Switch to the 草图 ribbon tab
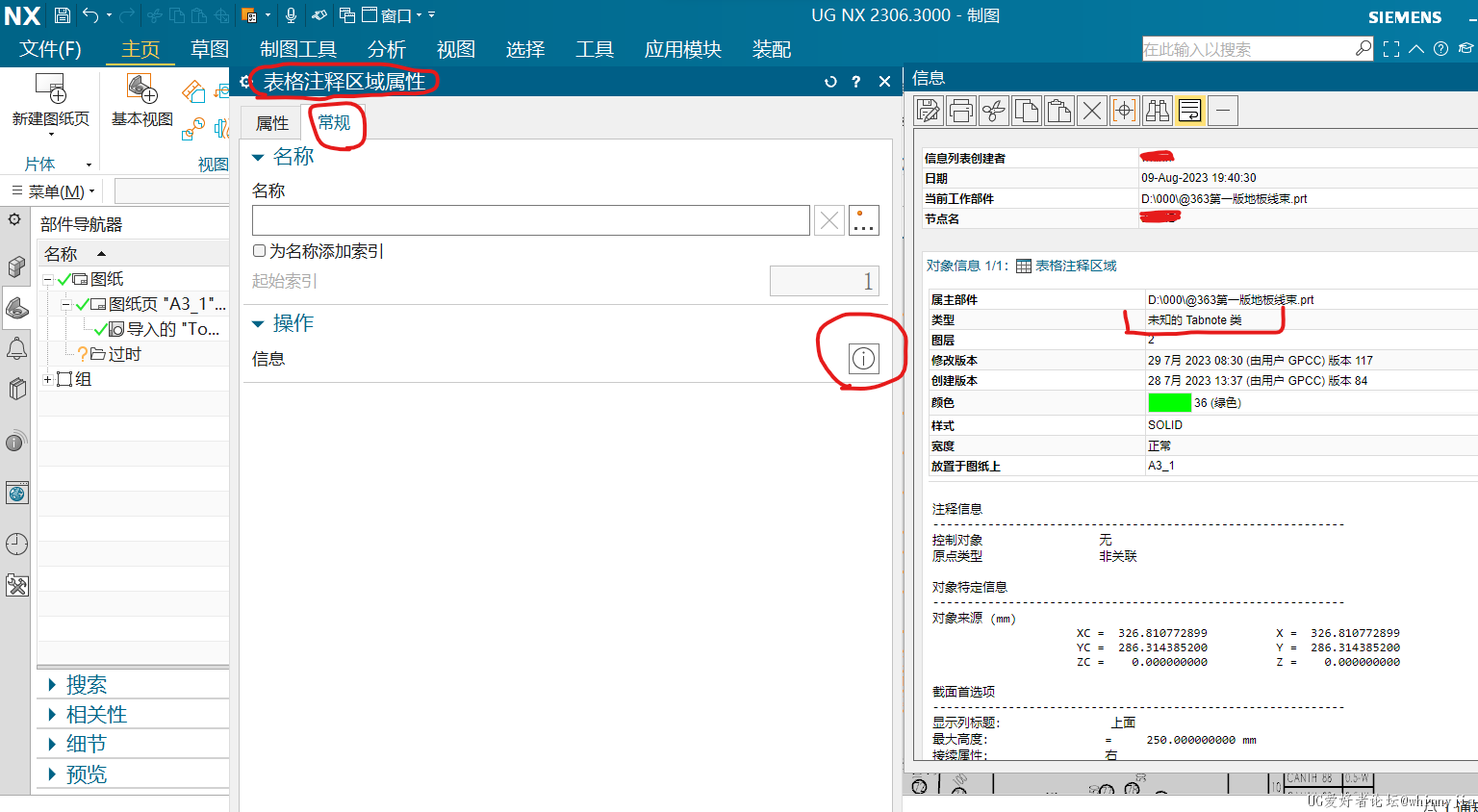This screenshot has height=812, width=1478. (x=210, y=49)
